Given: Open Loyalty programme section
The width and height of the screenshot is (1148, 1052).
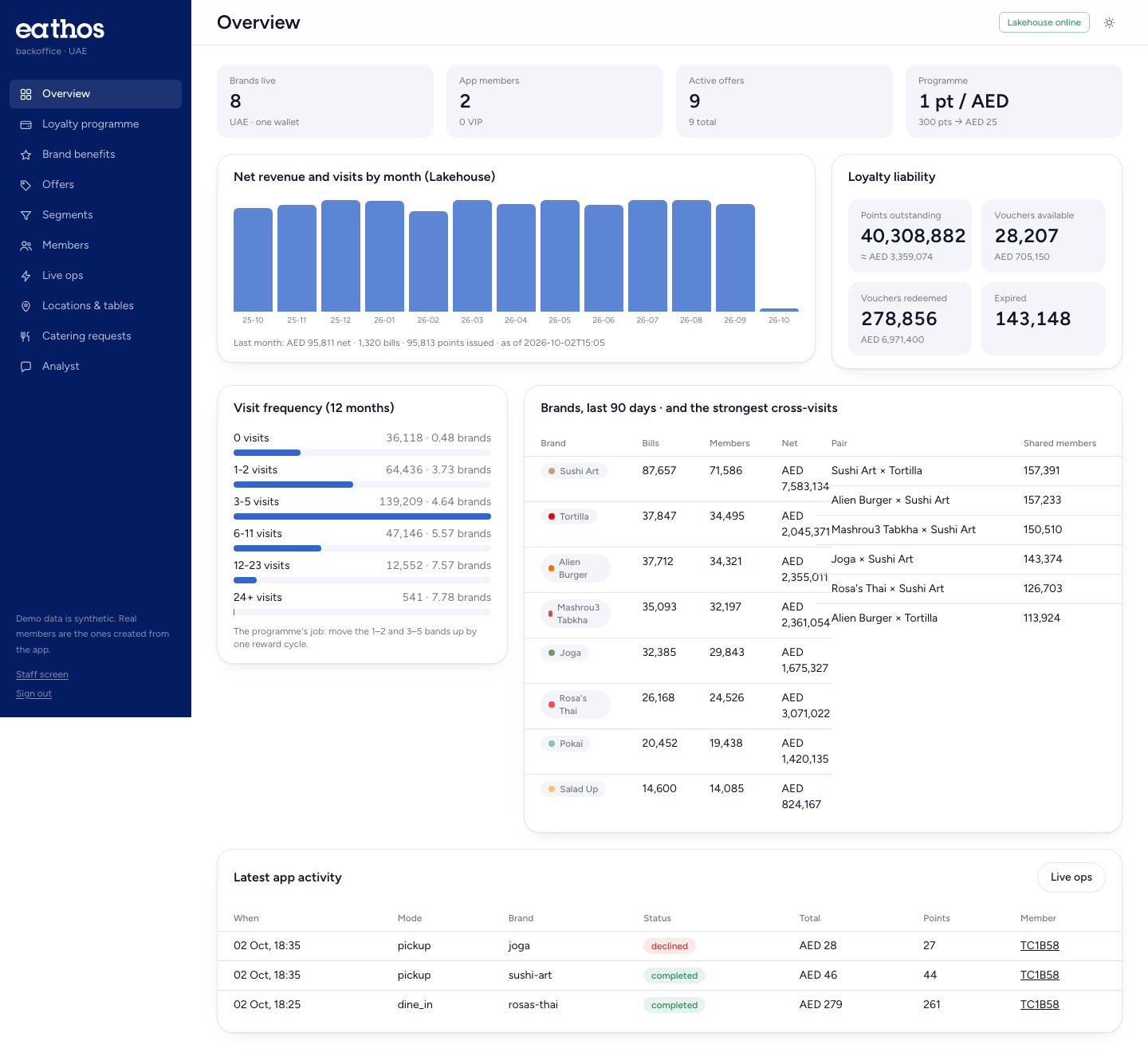Looking at the screenshot, I should click(96, 124).
